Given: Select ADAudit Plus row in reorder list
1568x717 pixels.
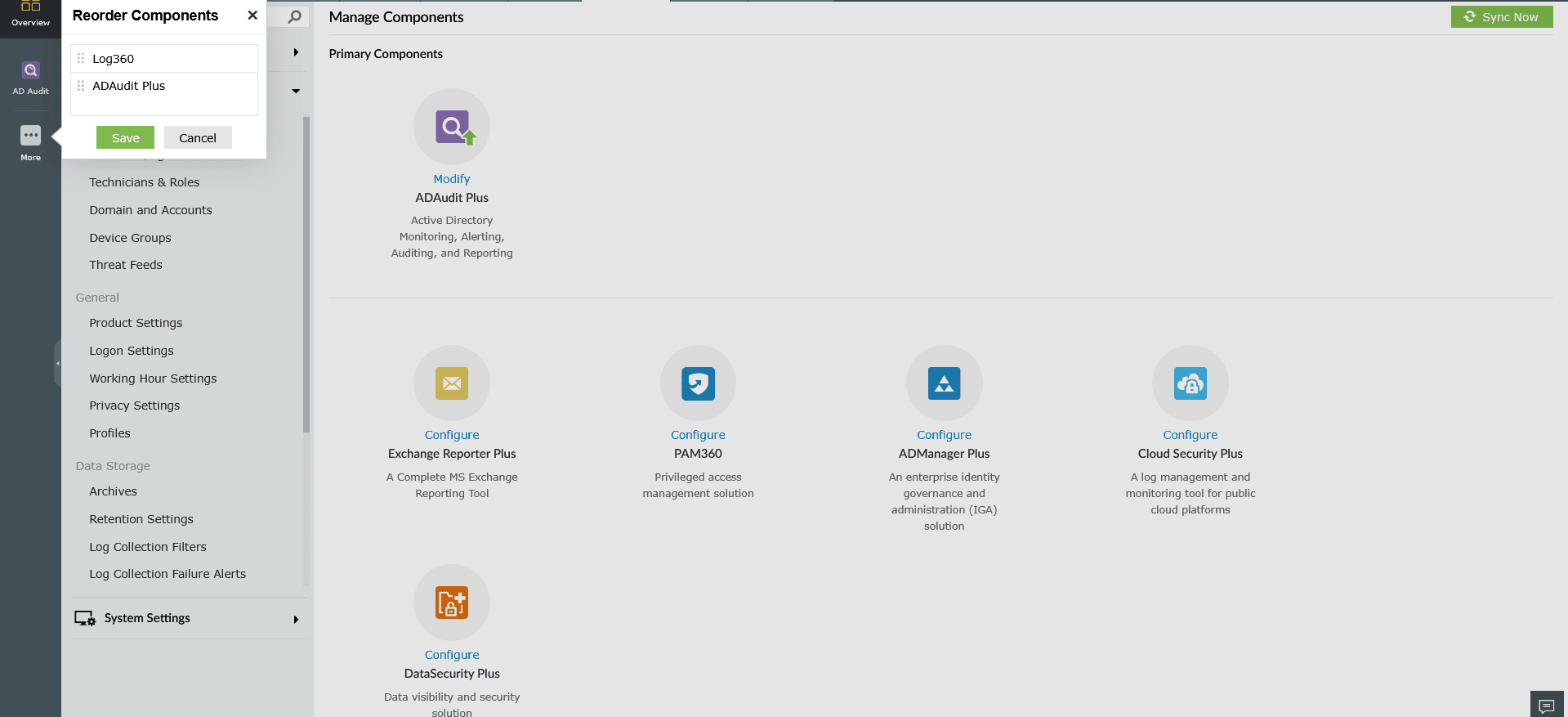Looking at the screenshot, I should (164, 86).
